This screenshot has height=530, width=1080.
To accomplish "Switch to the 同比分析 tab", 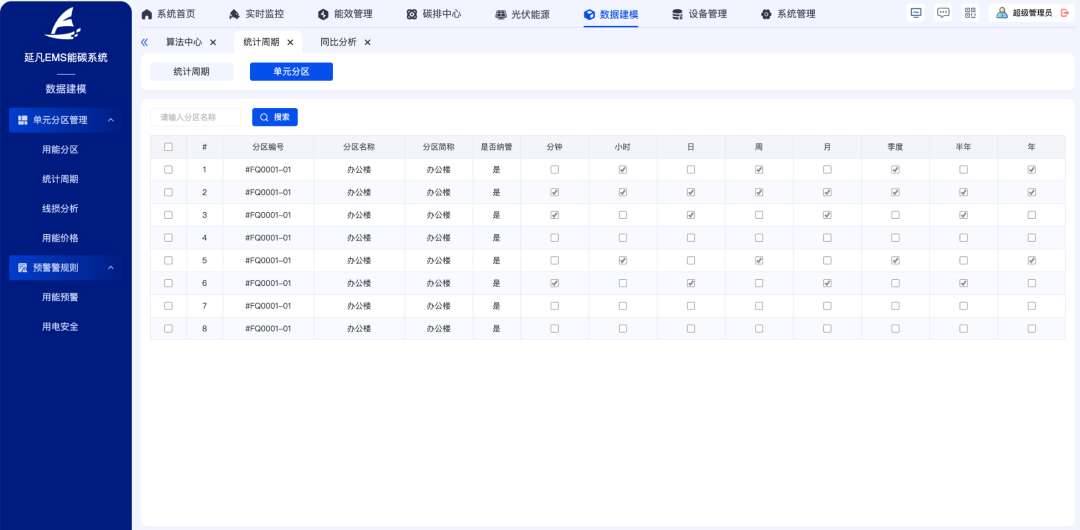I will pos(338,42).
